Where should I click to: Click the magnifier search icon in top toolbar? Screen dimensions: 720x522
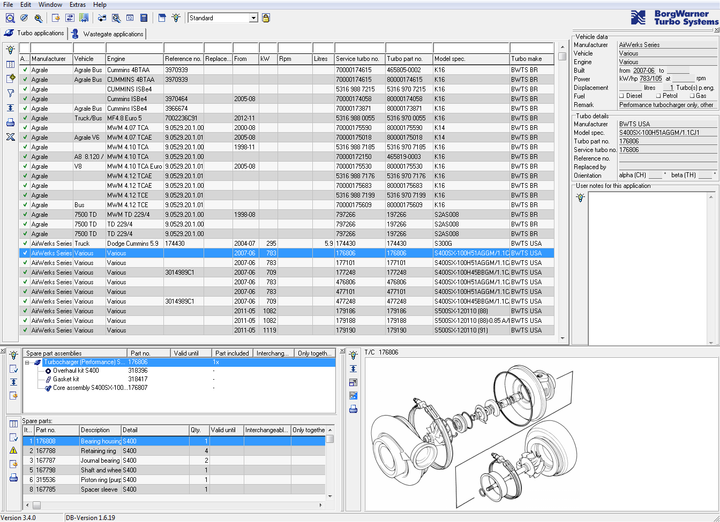[x=10, y=18]
